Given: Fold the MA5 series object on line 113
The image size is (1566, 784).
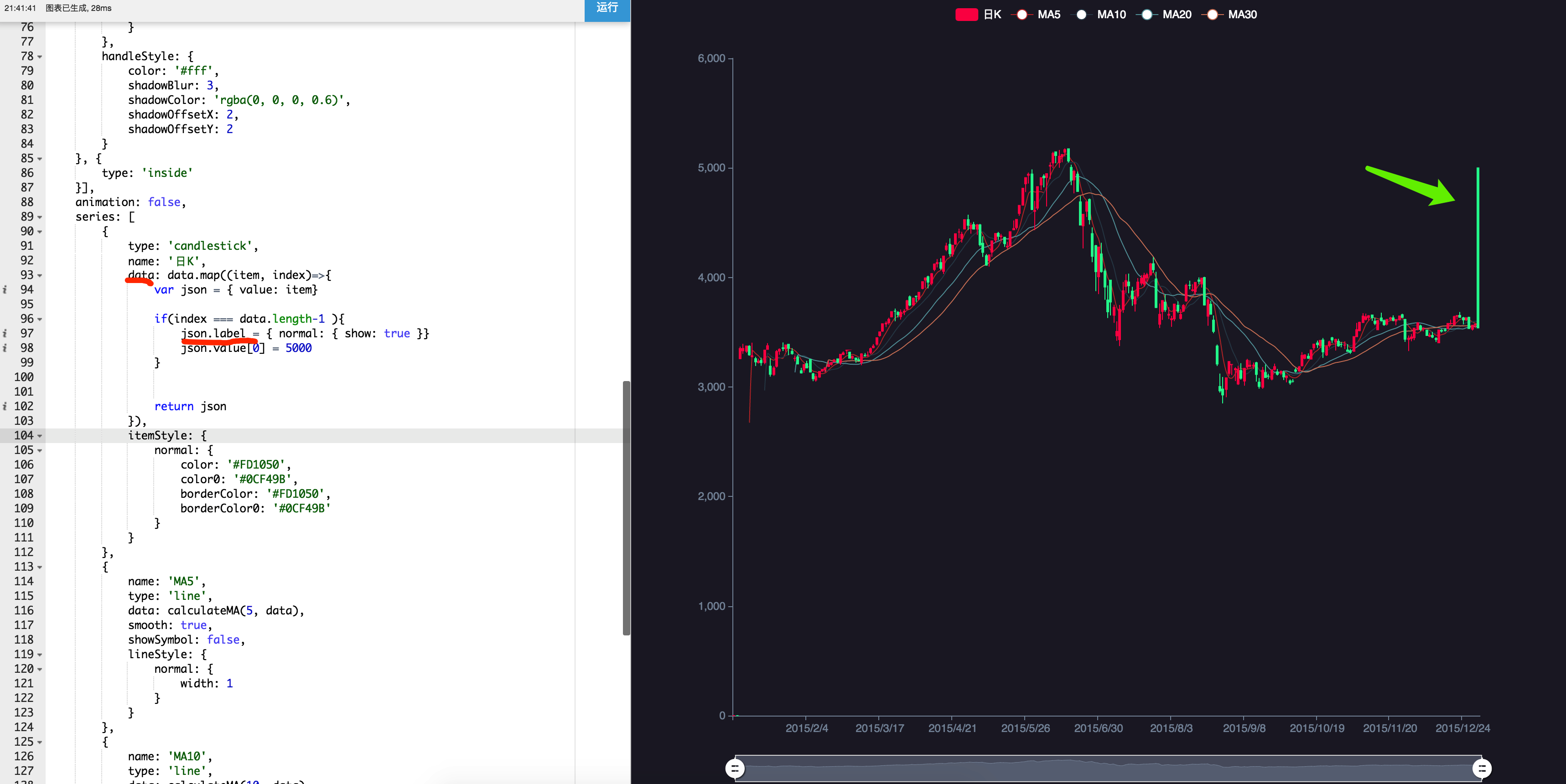Looking at the screenshot, I should 40,567.
